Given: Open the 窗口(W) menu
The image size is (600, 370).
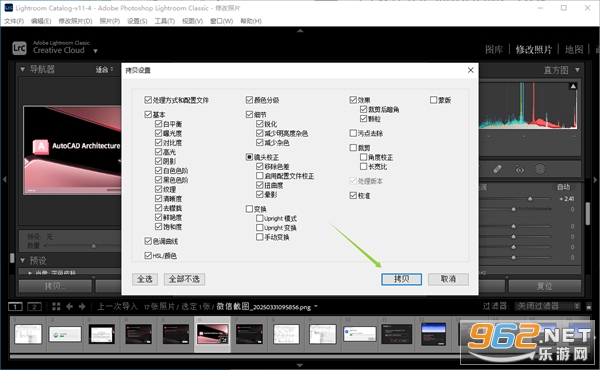Looking at the screenshot, I should 221,21.
